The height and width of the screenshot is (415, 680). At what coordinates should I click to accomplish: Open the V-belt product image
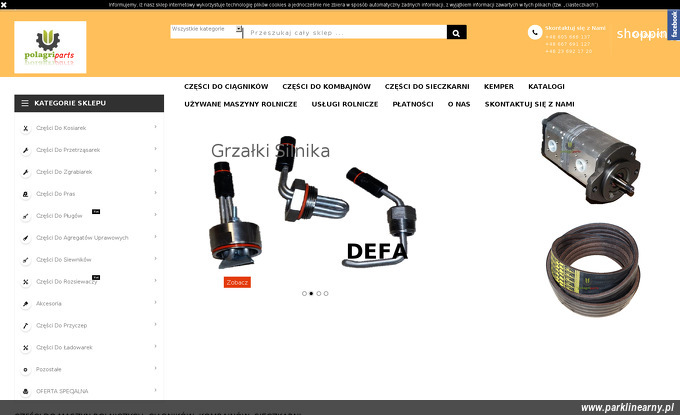593,269
